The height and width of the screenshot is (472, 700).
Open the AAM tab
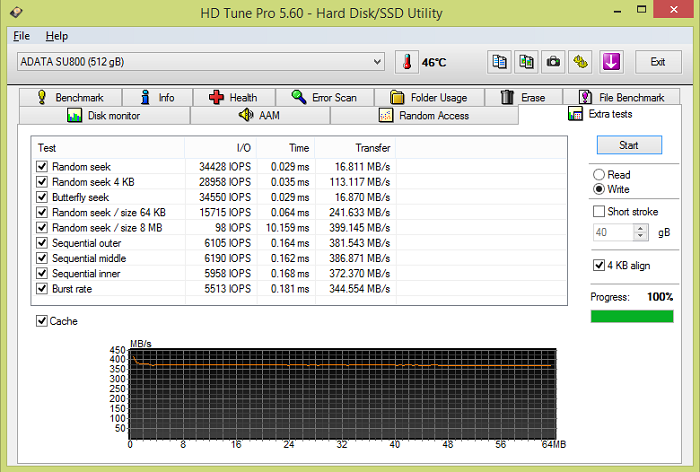[x=260, y=116]
